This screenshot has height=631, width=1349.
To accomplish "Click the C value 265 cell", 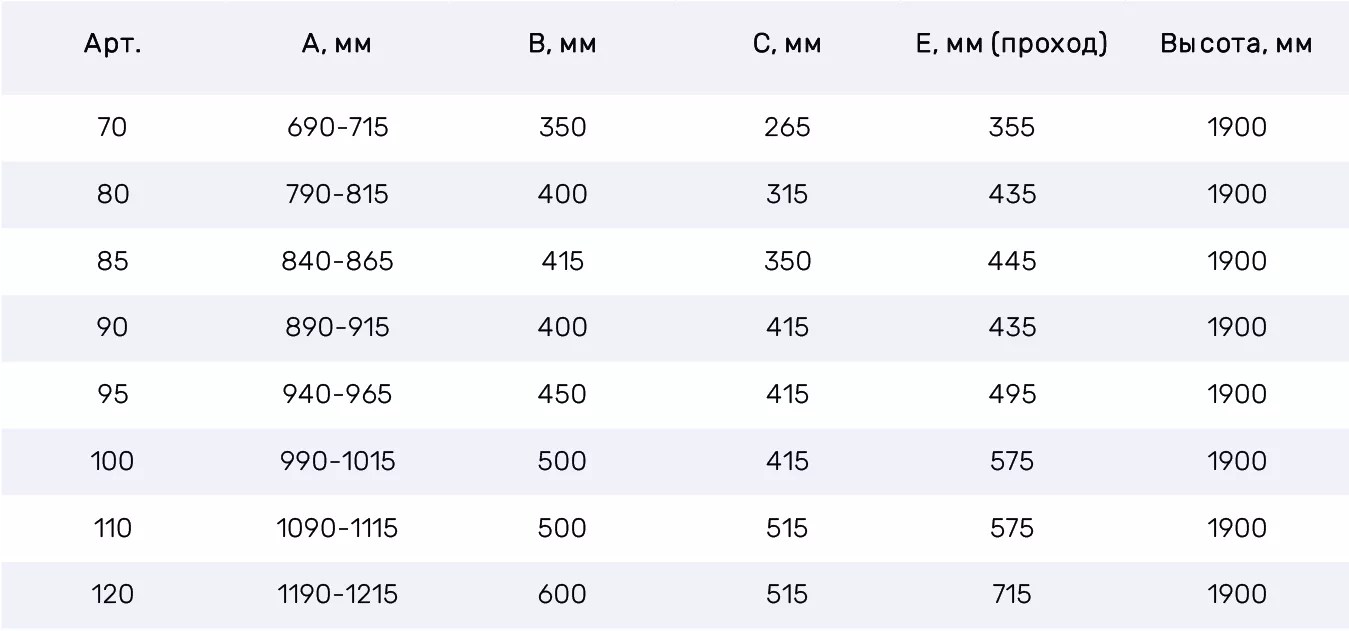I will click(x=787, y=128).
